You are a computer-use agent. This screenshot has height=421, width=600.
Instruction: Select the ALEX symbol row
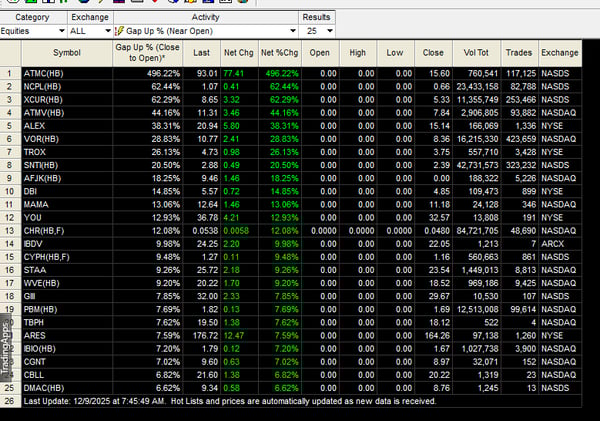[x=34, y=126]
